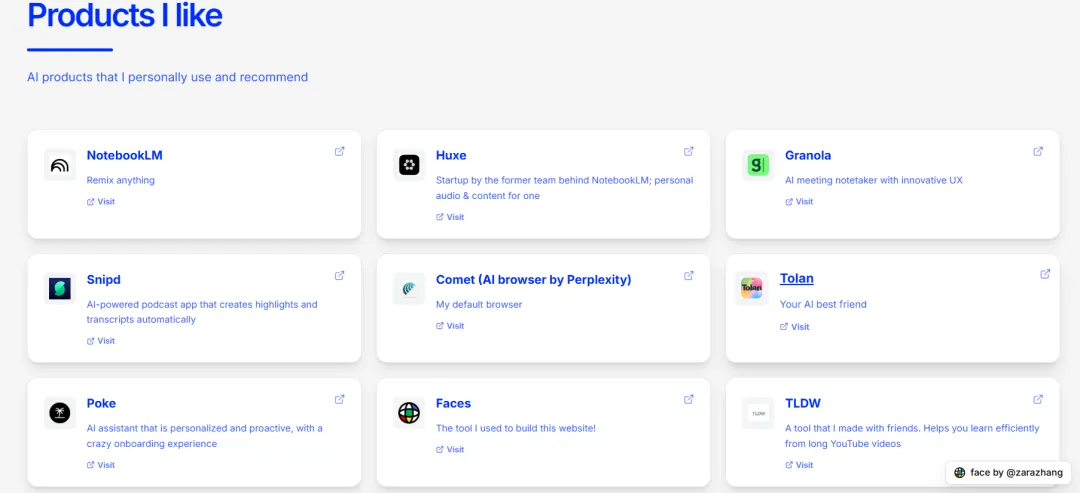Screen dimensions: 1080x493
Task: Click the 'face by @zarazhang' badge
Action: click(x=1008, y=472)
